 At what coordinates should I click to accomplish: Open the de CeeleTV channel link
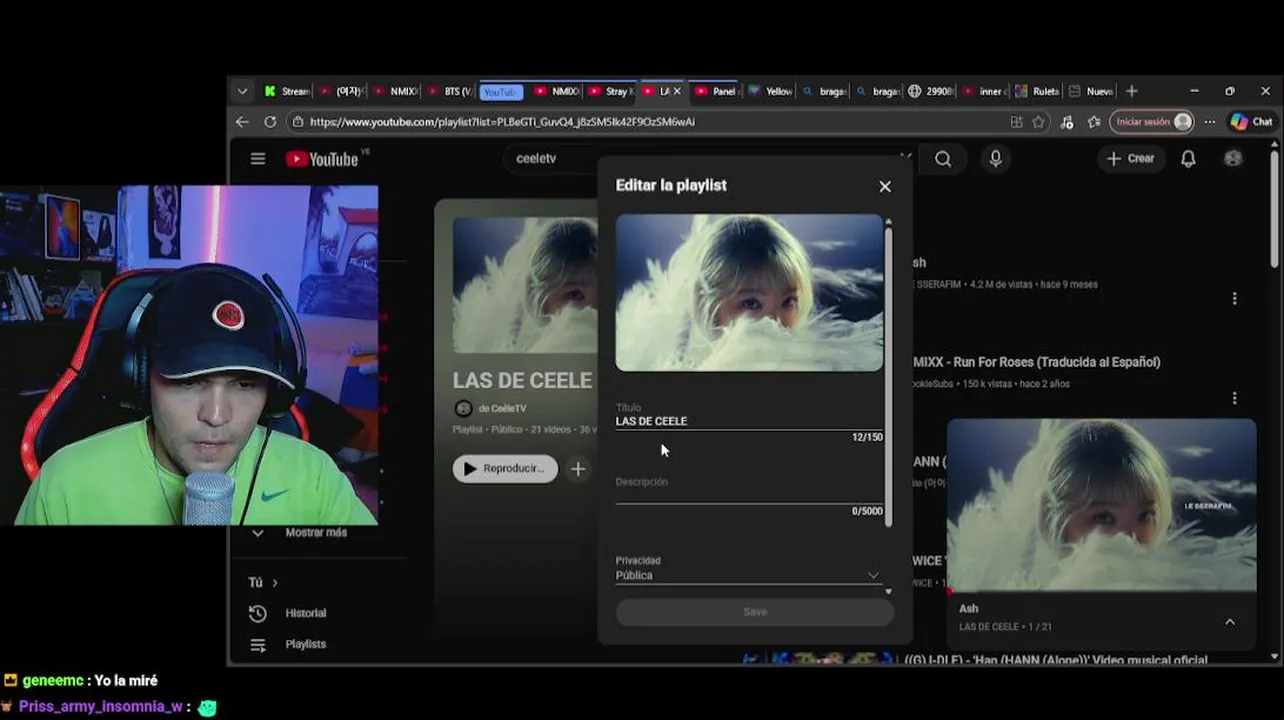502,408
